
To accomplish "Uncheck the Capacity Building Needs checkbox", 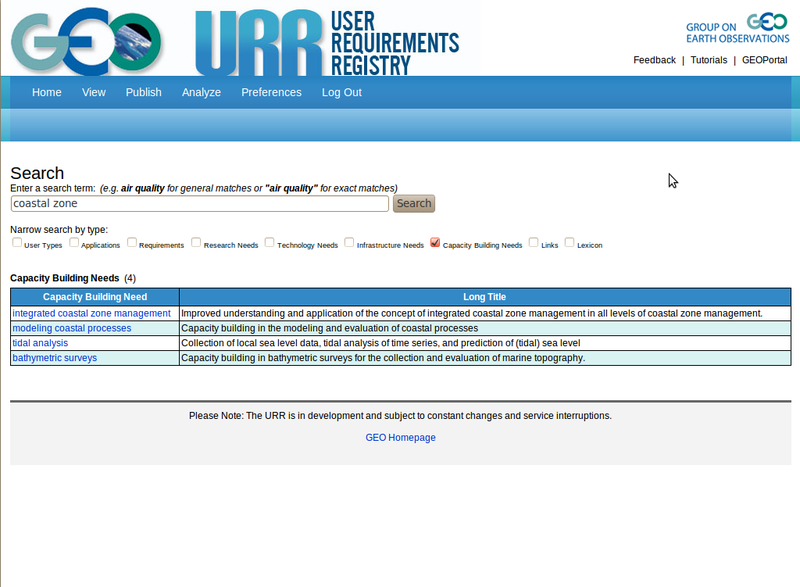I will click(x=435, y=242).
